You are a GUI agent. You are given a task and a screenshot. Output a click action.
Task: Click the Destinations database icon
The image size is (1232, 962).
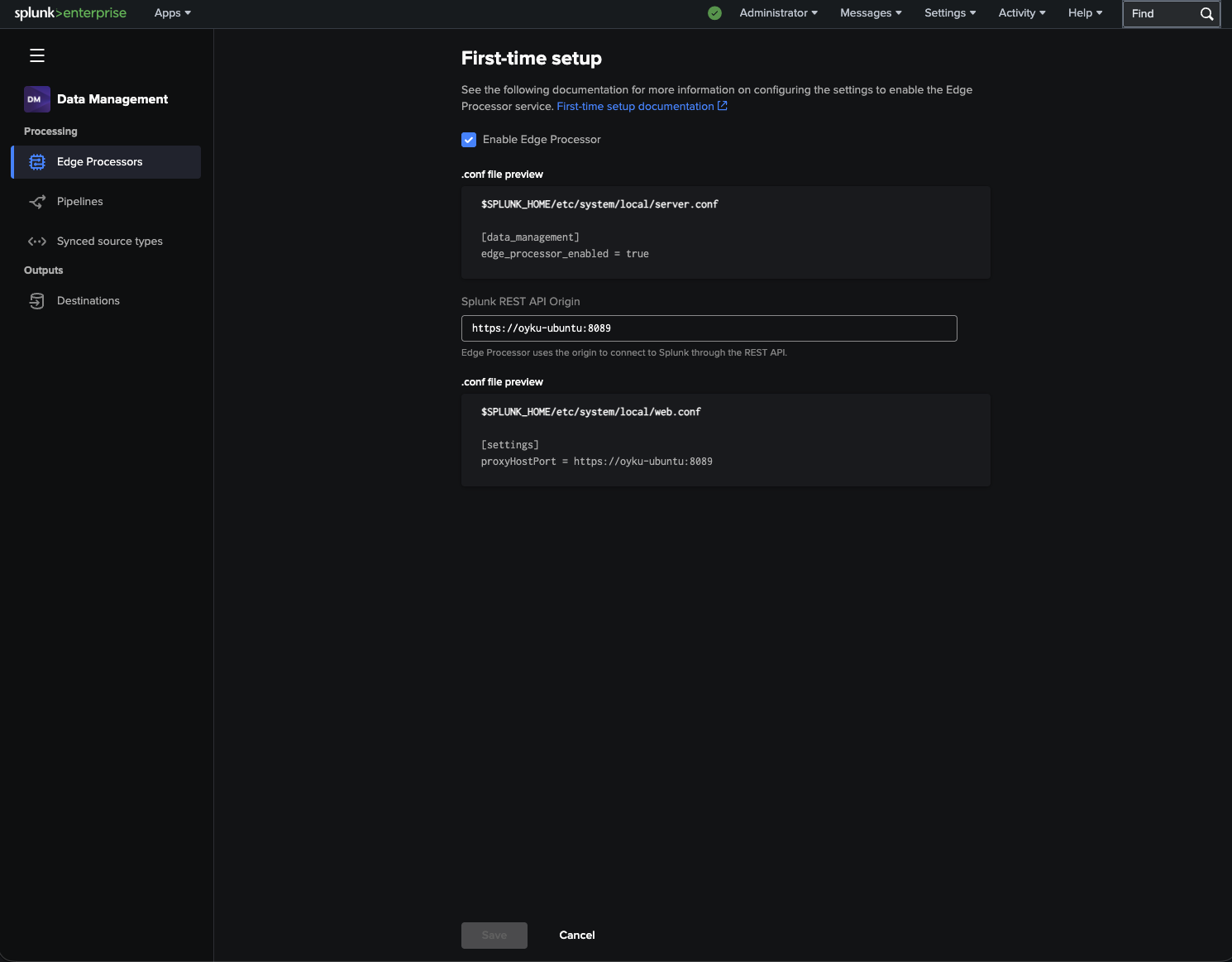[37, 301]
